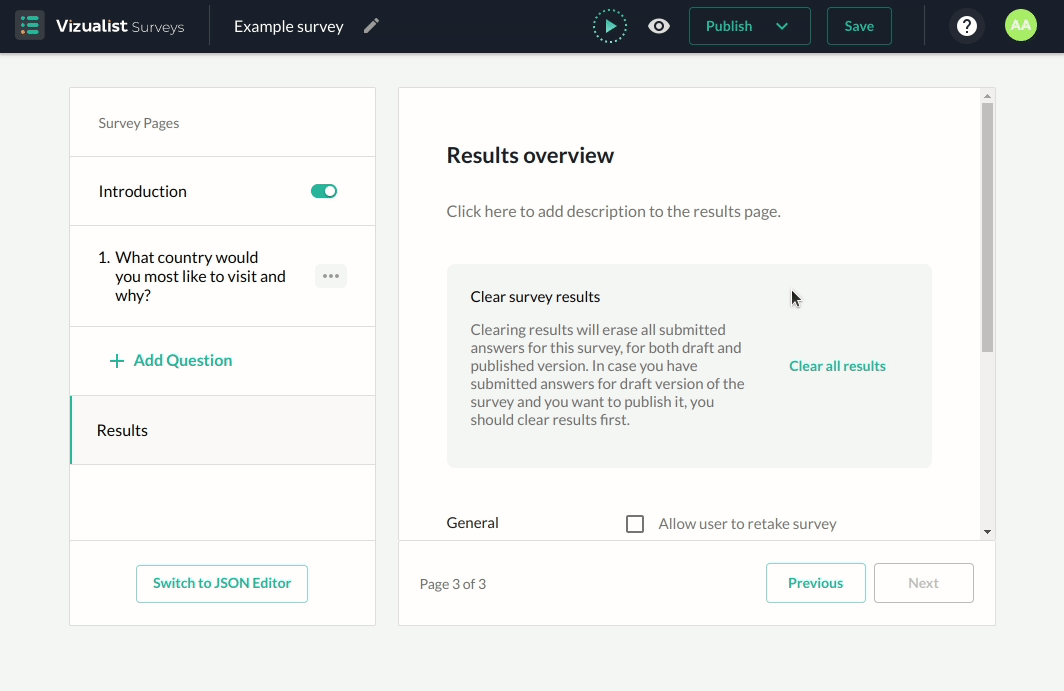Go to the Previous page
Viewport: 1064px width, 691px height.
tap(815, 583)
